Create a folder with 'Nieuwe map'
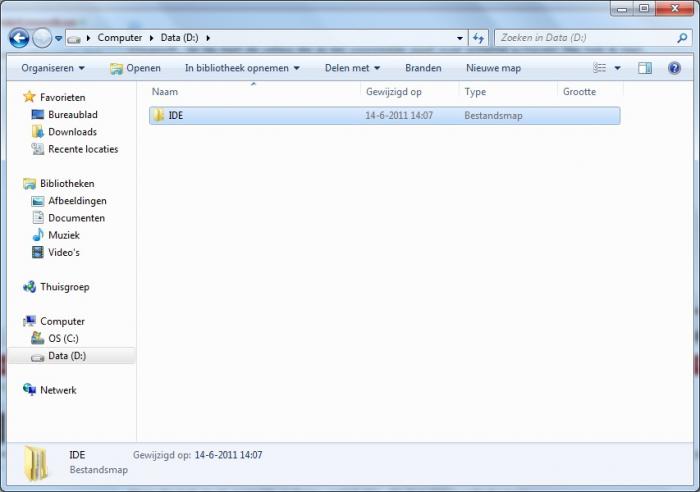Viewport: 700px width, 492px height. point(493,68)
